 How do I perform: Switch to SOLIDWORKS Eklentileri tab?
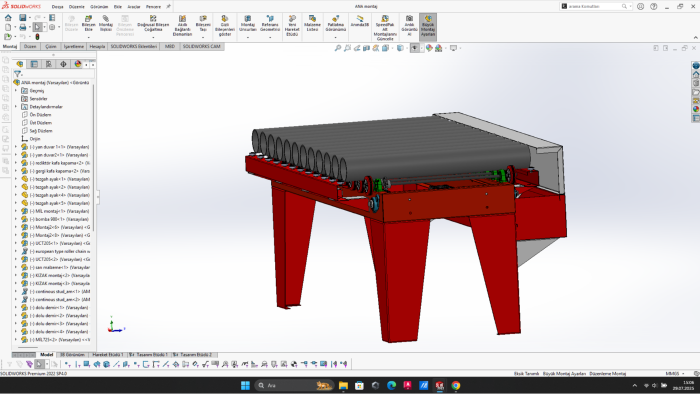coord(133,46)
